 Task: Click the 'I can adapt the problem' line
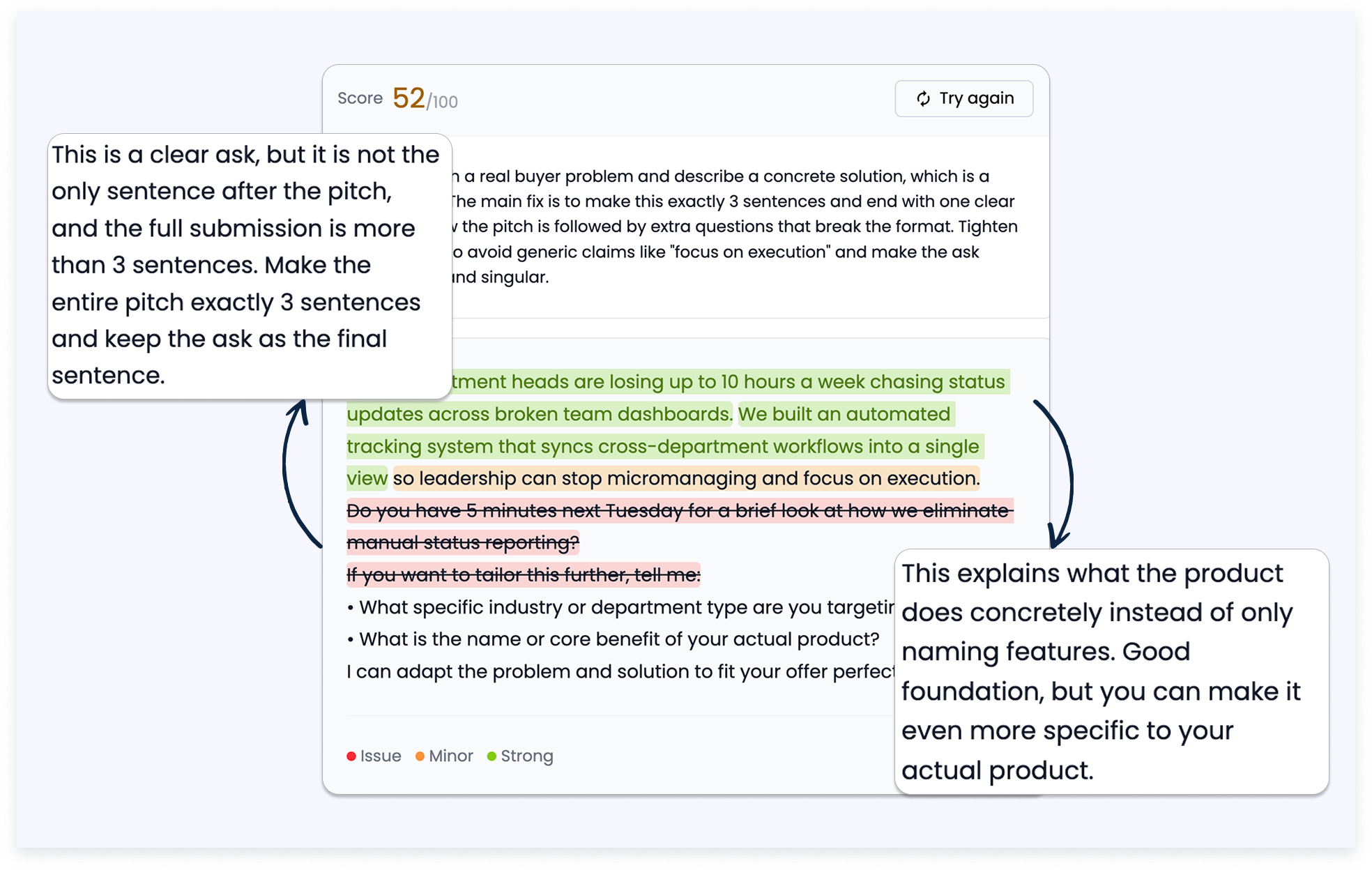620,671
